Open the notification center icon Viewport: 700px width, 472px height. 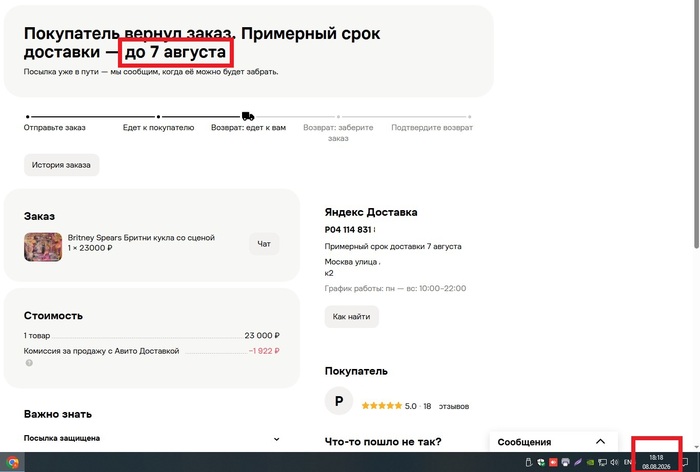coord(685,463)
